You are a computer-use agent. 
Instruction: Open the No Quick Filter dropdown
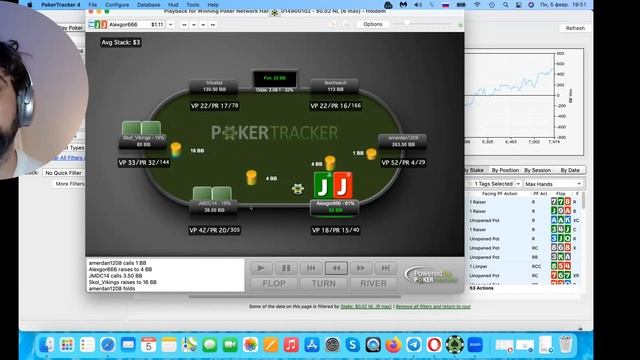[63, 173]
